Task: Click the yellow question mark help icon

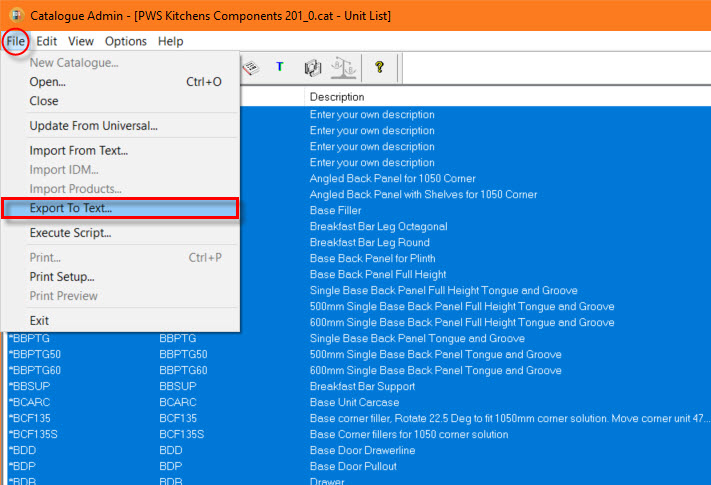Action: (x=380, y=68)
